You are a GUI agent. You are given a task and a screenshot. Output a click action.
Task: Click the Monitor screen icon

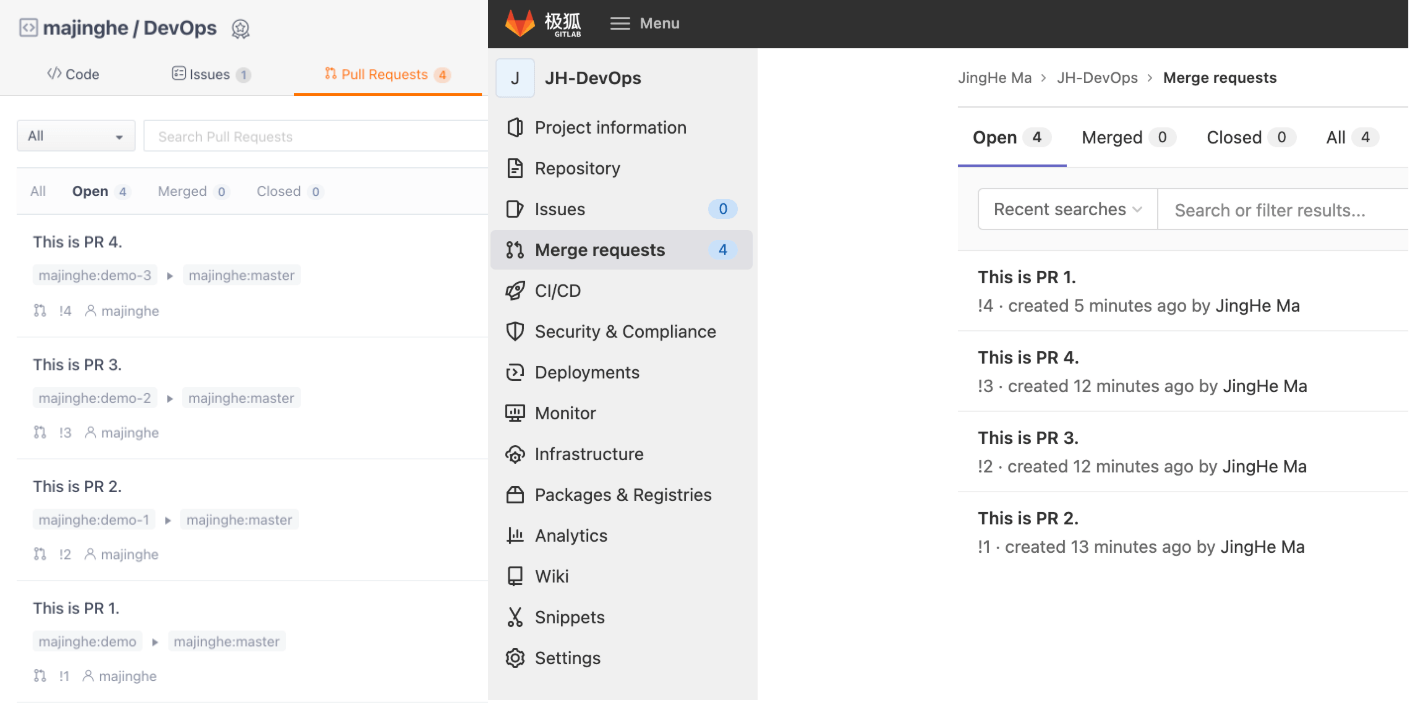(515, 413)
